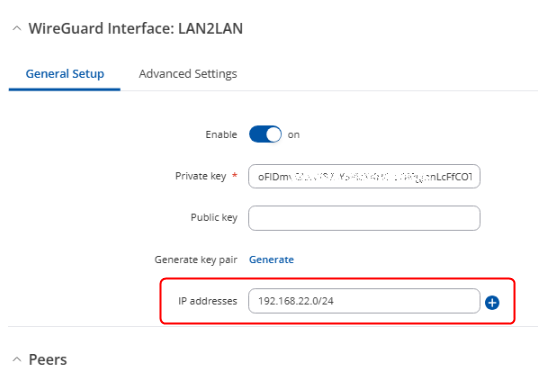
Task: Switch to the Advanced Settings tab
Action: [188, 74]
